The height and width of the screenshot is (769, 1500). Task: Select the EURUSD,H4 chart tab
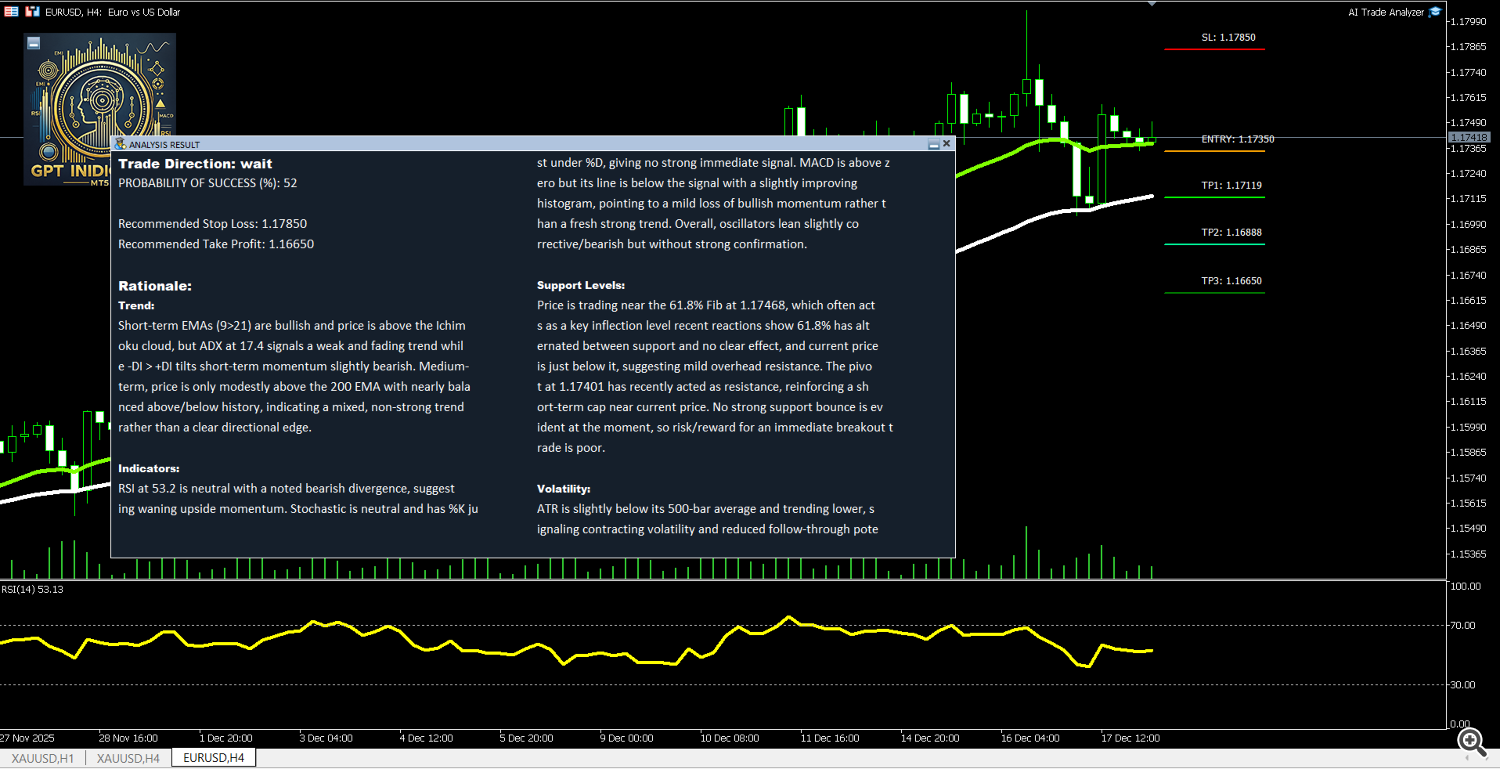214,759
